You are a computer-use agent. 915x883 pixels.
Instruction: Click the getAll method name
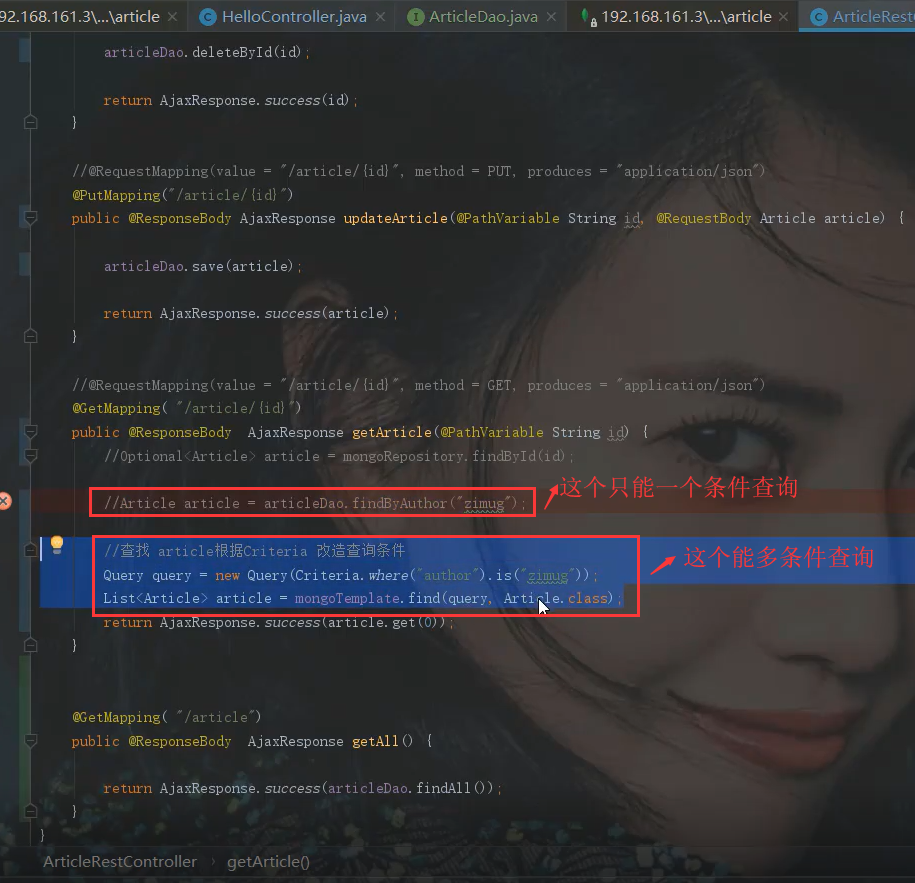click(375, 741)
